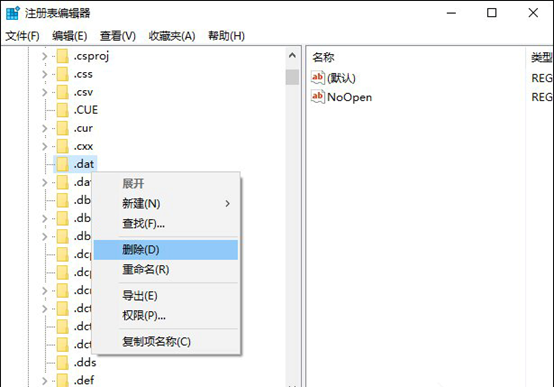Click the .def folder icon

(x=63, y=380)
